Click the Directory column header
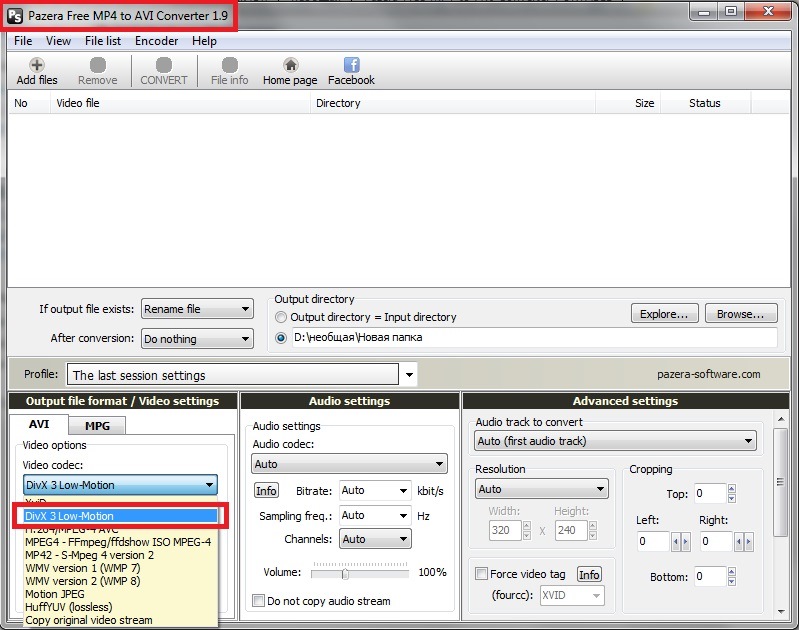This screenshot has width=799, height=630. (453, 103)
